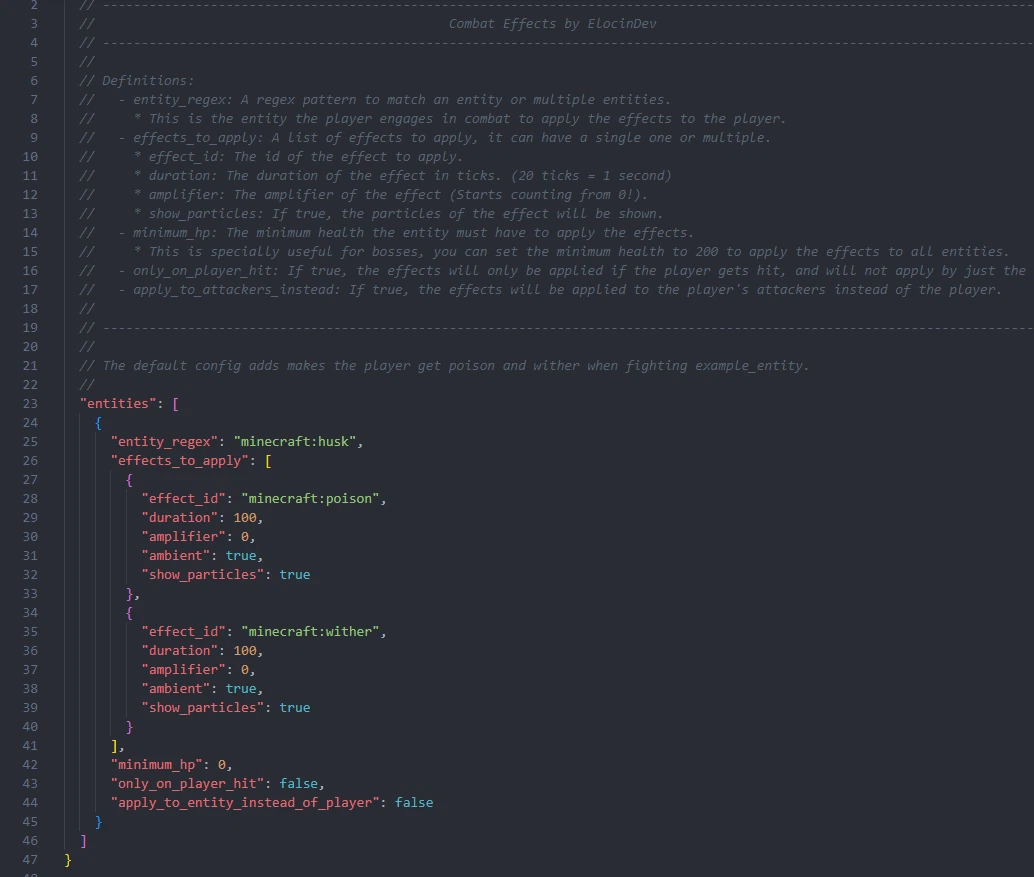Select the "minecraft:poison" effect id value
This screenshot has width=1034, height=877.
click(310, 499)
